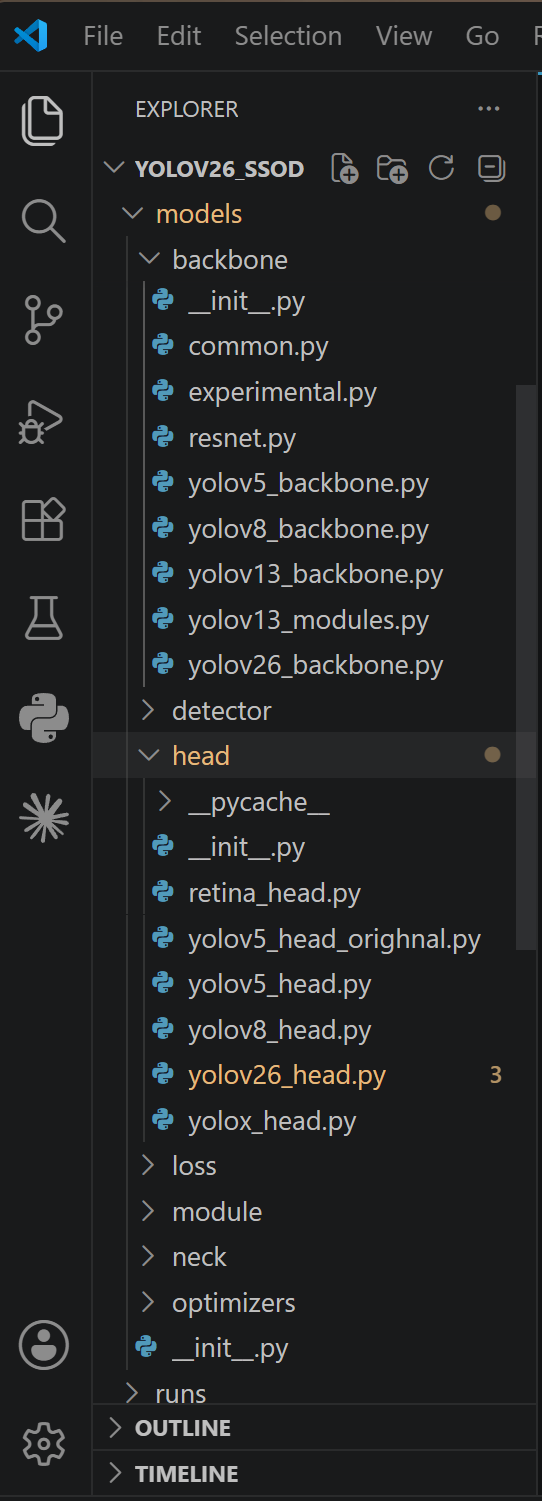
Task: Create a new file in YOLOV26_SSOD
Action: coord(344,168)
